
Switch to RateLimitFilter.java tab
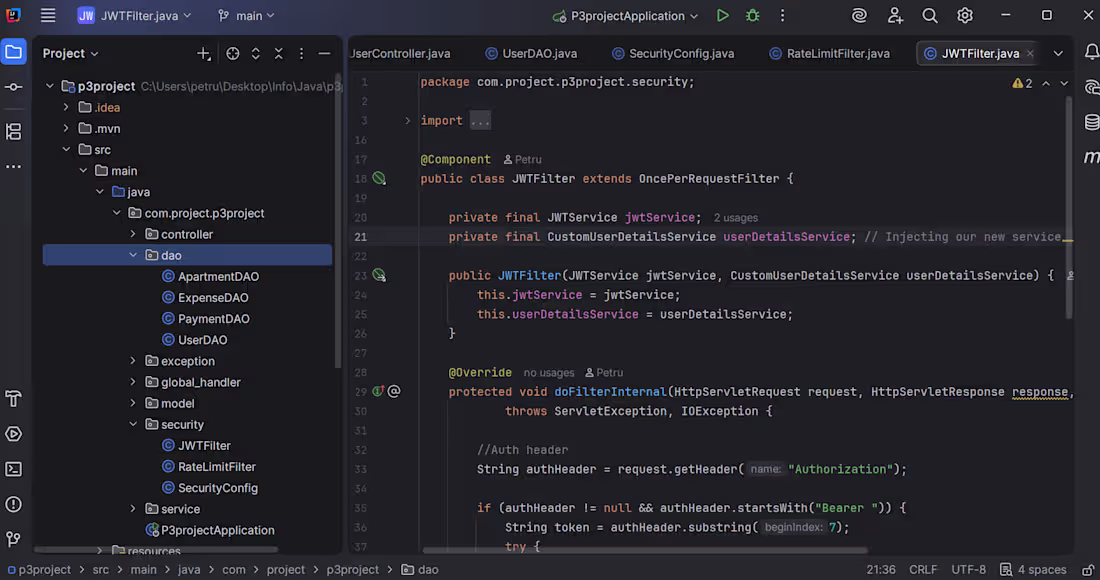click(829, 53)
